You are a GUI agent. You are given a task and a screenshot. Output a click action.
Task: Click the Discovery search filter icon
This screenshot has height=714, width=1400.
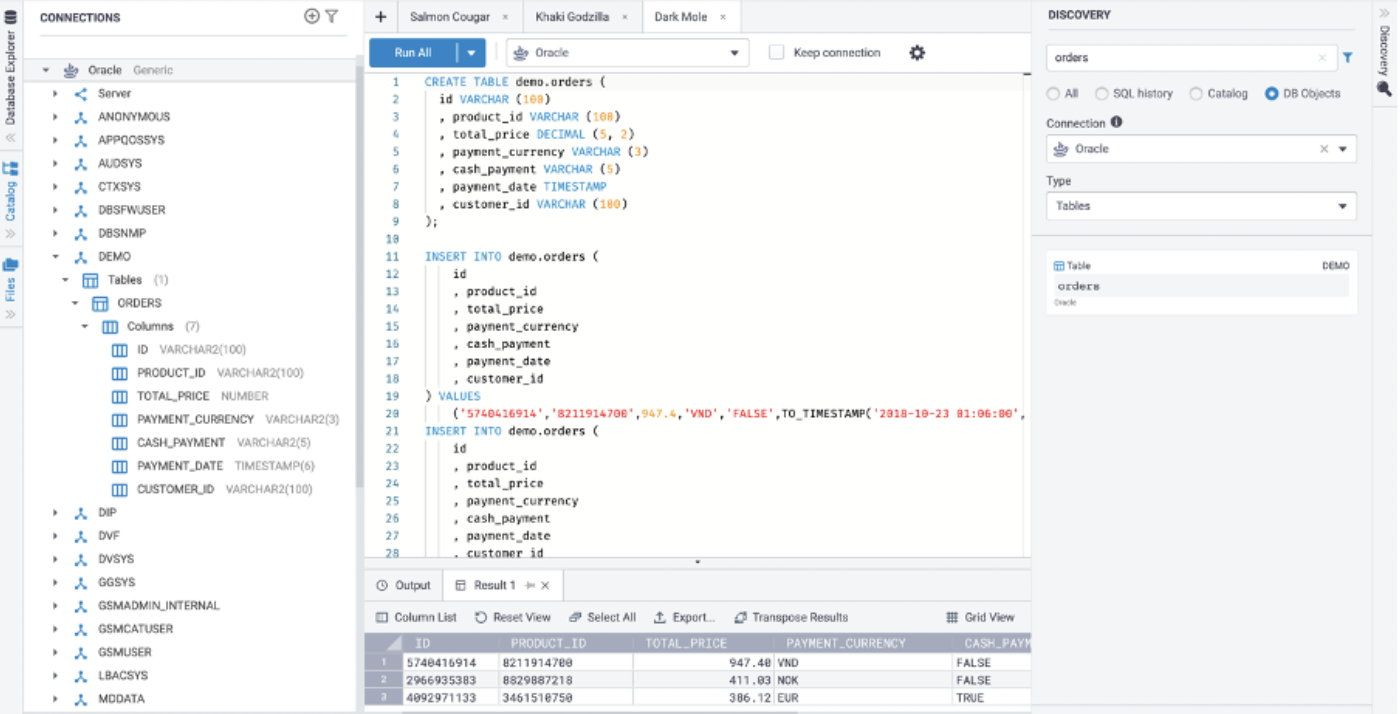(1348, 58)
